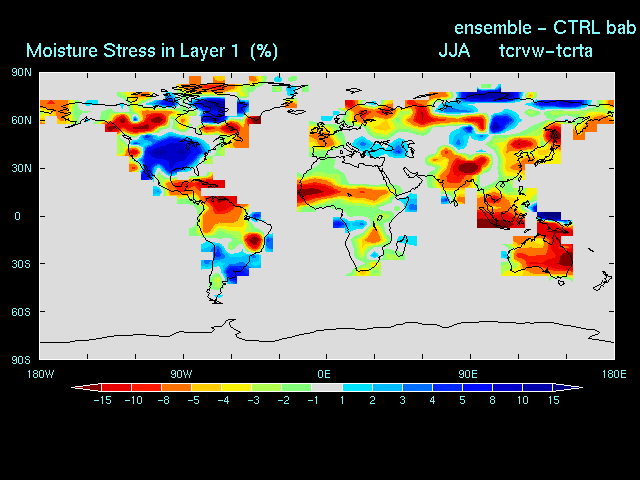
Task: Click the '-3' colorbar value
Action: [254, 400]
